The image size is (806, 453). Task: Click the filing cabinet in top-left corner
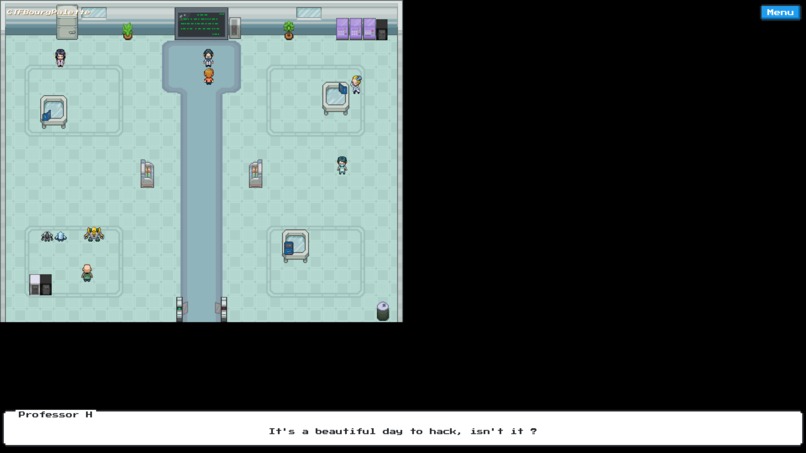pos(67,22)
